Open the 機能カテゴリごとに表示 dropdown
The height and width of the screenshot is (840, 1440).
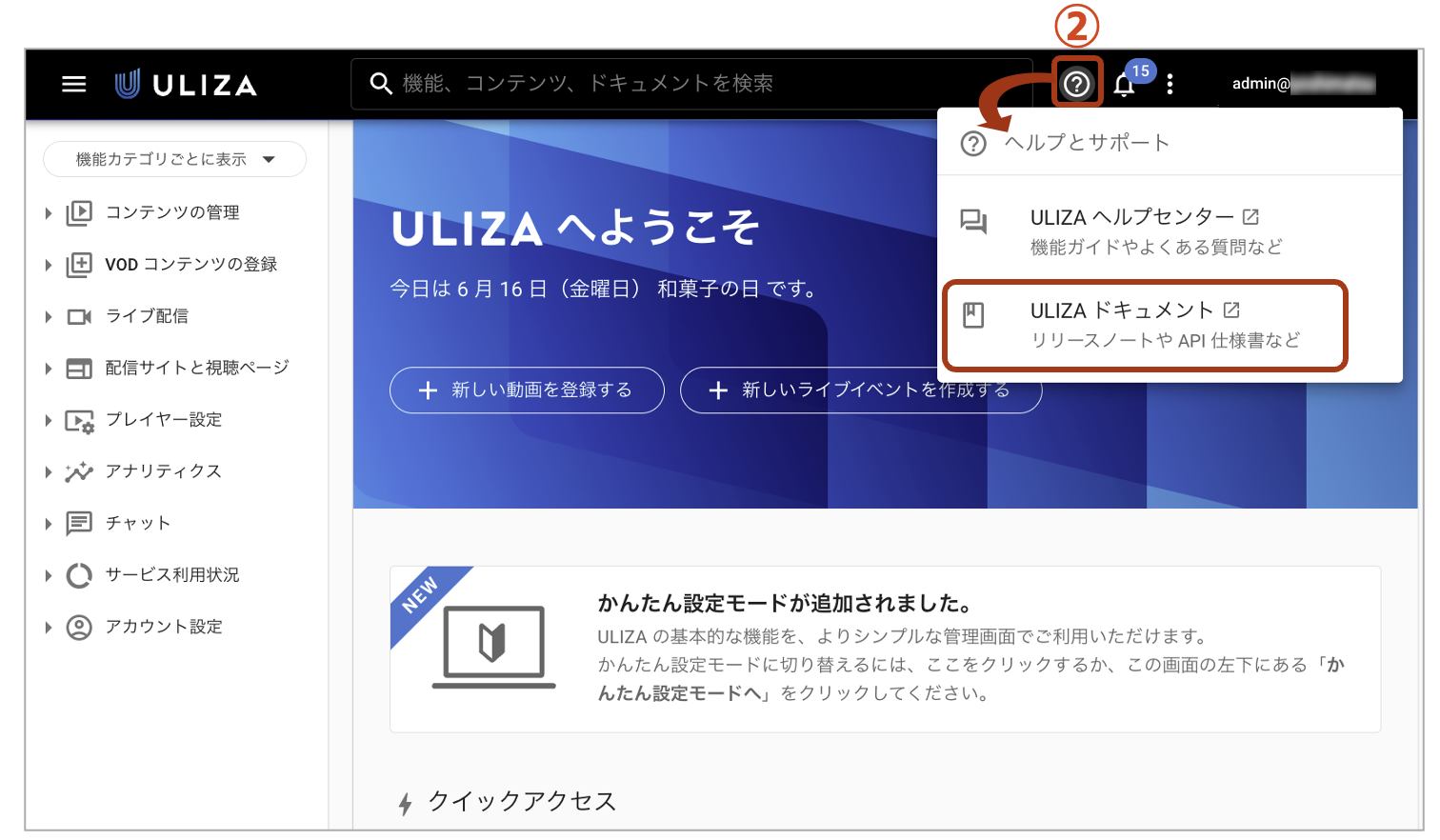174,159
